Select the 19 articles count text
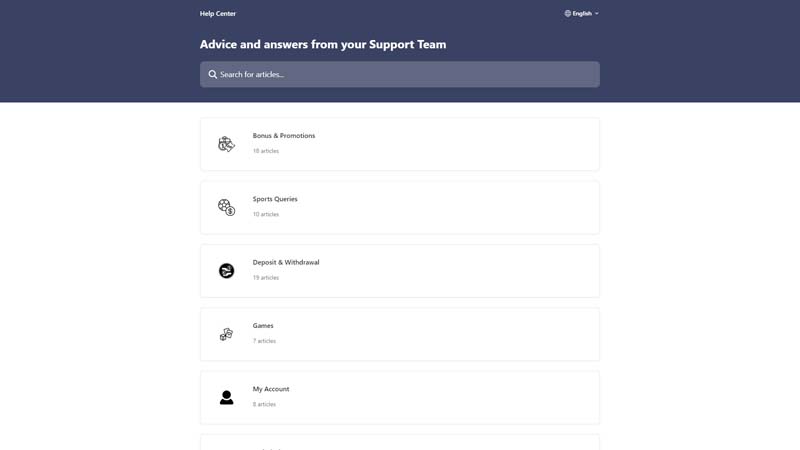This screenshot has width=800, height=450. click(266, 278)
